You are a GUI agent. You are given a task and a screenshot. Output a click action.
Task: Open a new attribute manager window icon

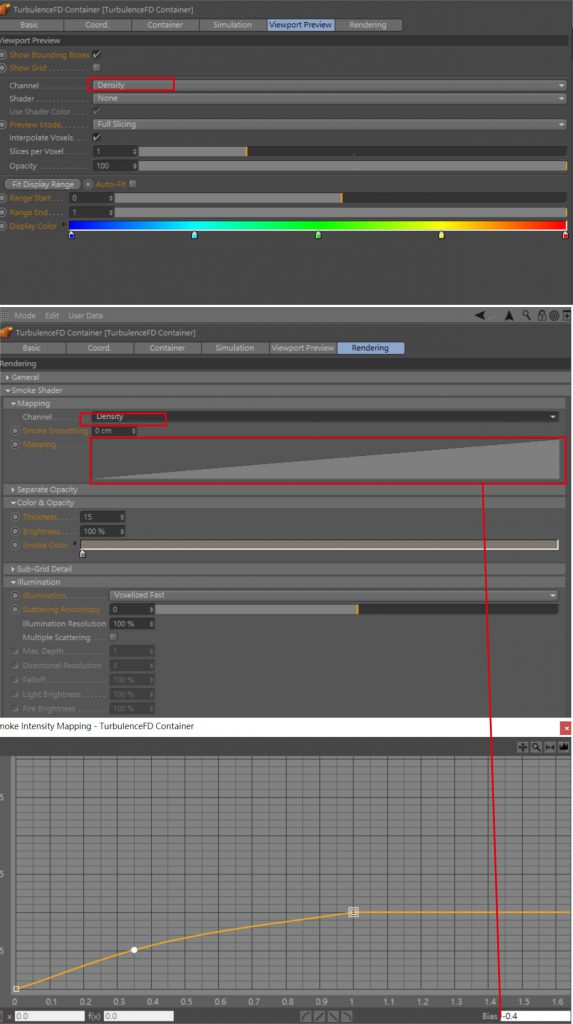point(566,315)
